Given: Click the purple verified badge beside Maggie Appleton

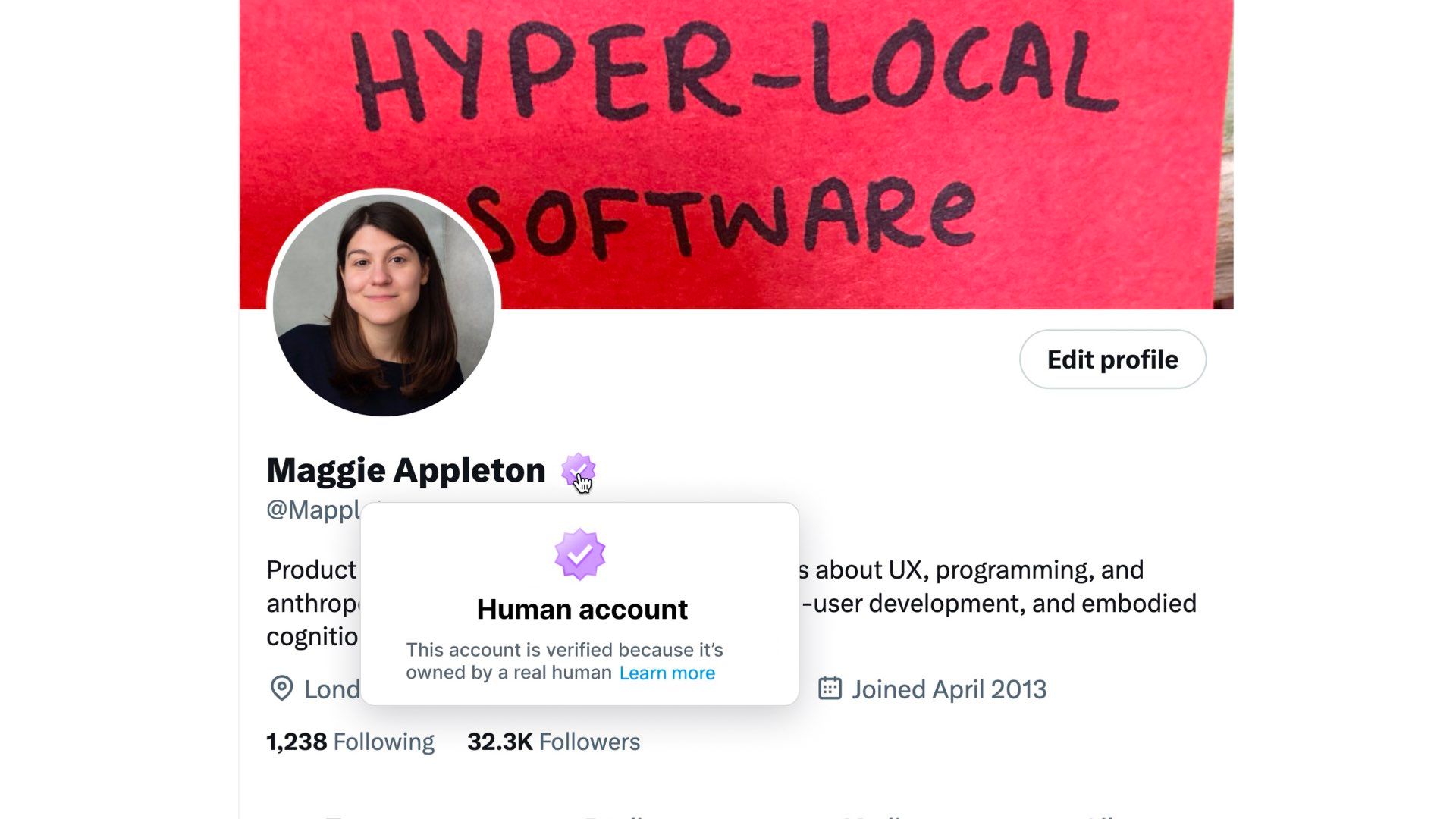Looking at the screenshot, I should (578, 470).
